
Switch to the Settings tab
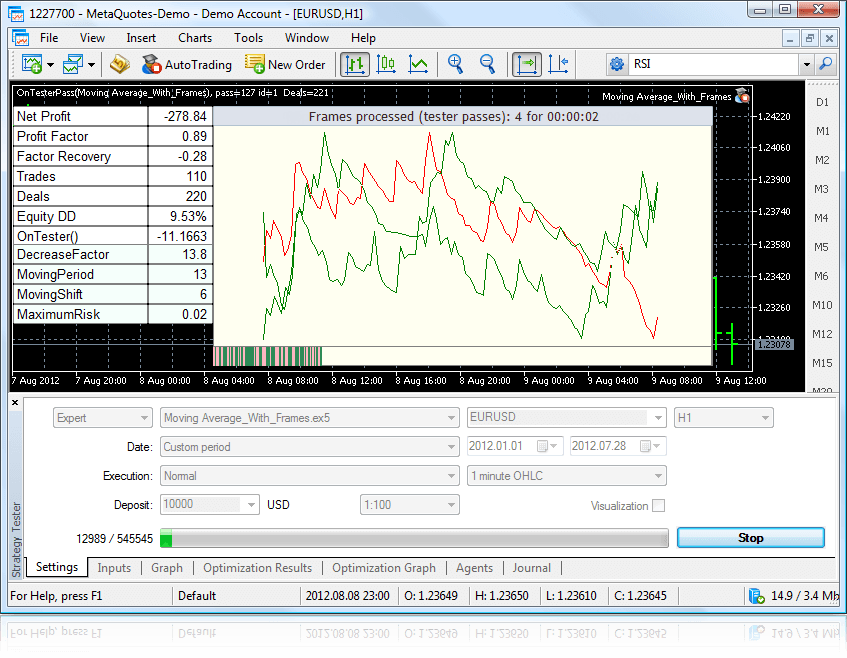tap(57, 567)
